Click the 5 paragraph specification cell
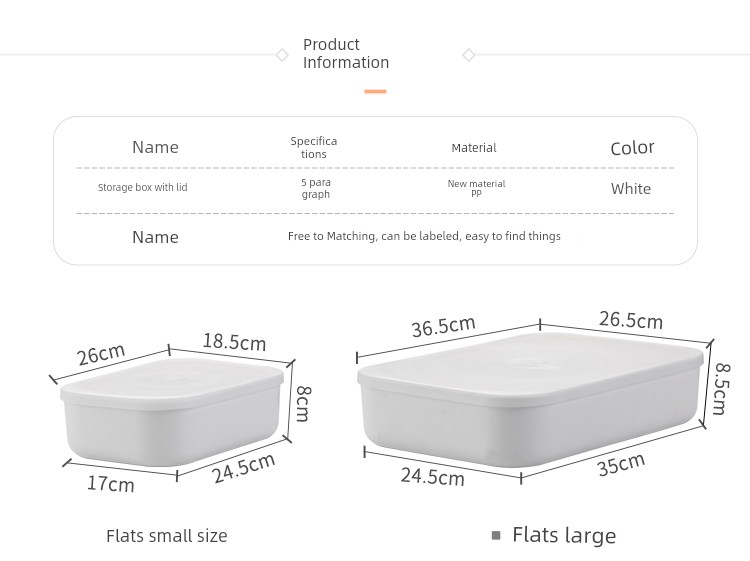The width and height of the screenshot is (750, 561). (x=316, y=188)
